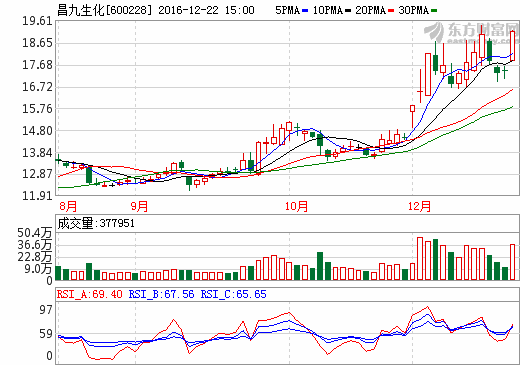Select the 9月 time axis label
The height and width of the screenshot is (365, 520).
(x=139, y=206)
